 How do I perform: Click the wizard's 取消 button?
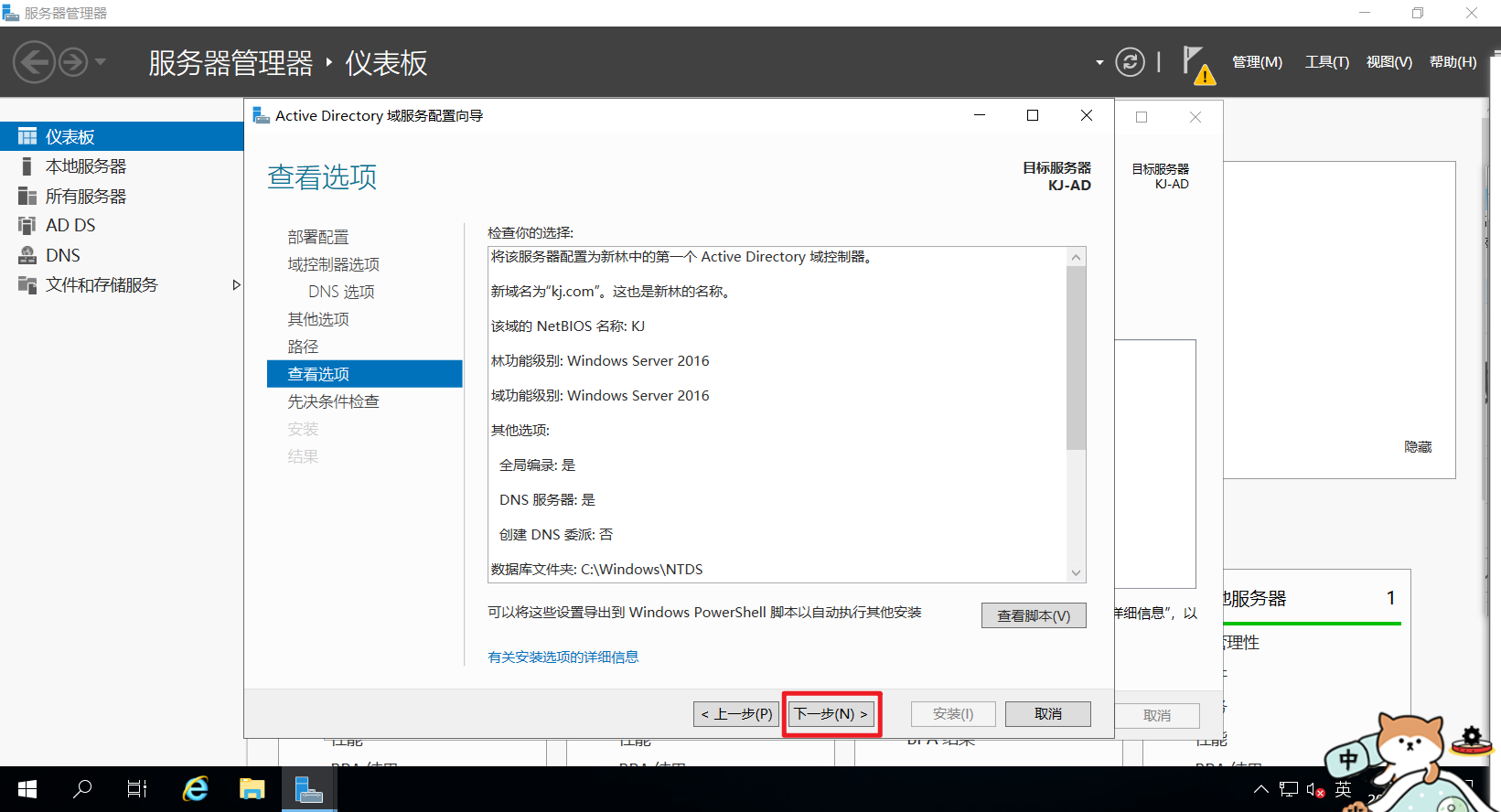click(1048, 714)
